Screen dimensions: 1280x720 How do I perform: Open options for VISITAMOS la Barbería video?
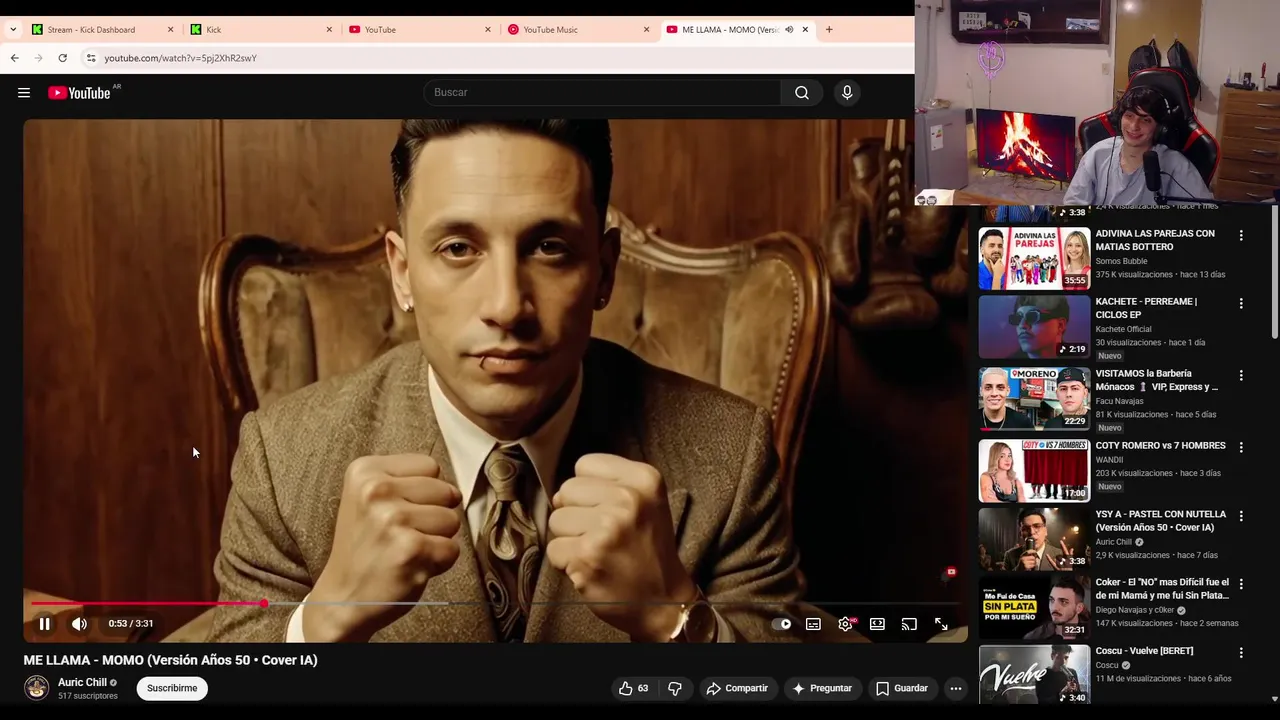1241,375
